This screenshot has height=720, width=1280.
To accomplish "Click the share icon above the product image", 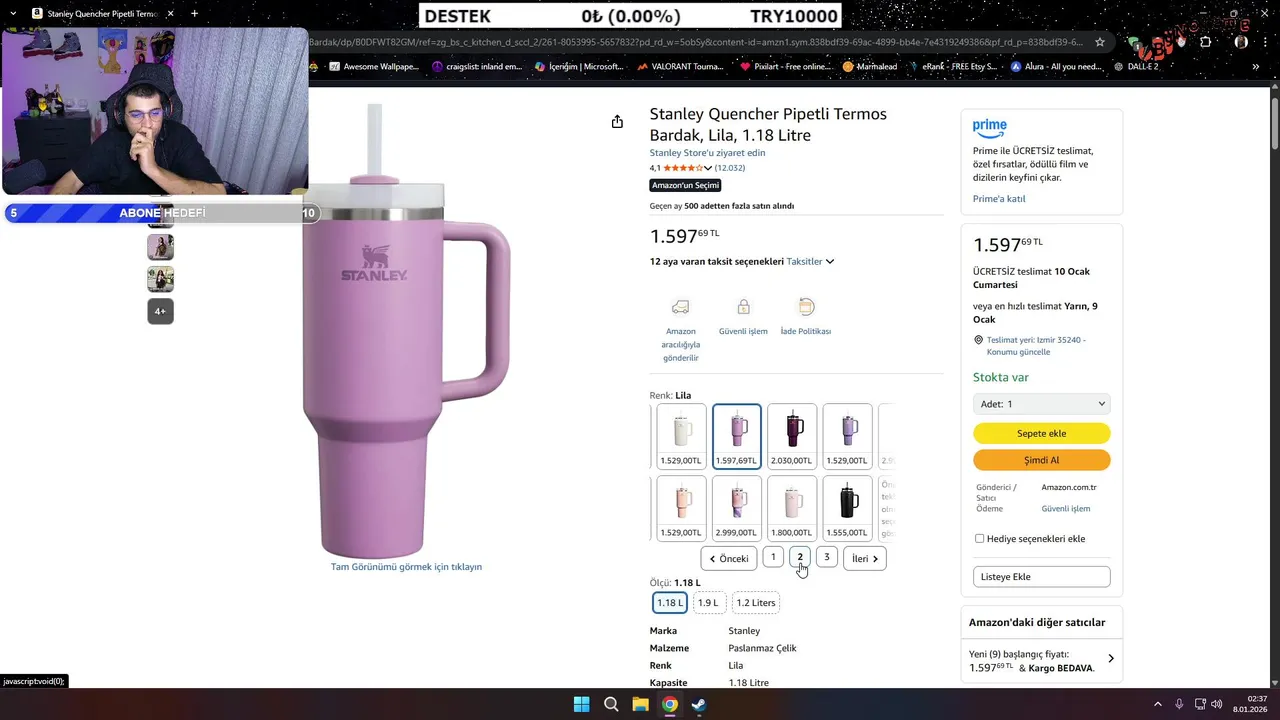I will tap(617, 122).
